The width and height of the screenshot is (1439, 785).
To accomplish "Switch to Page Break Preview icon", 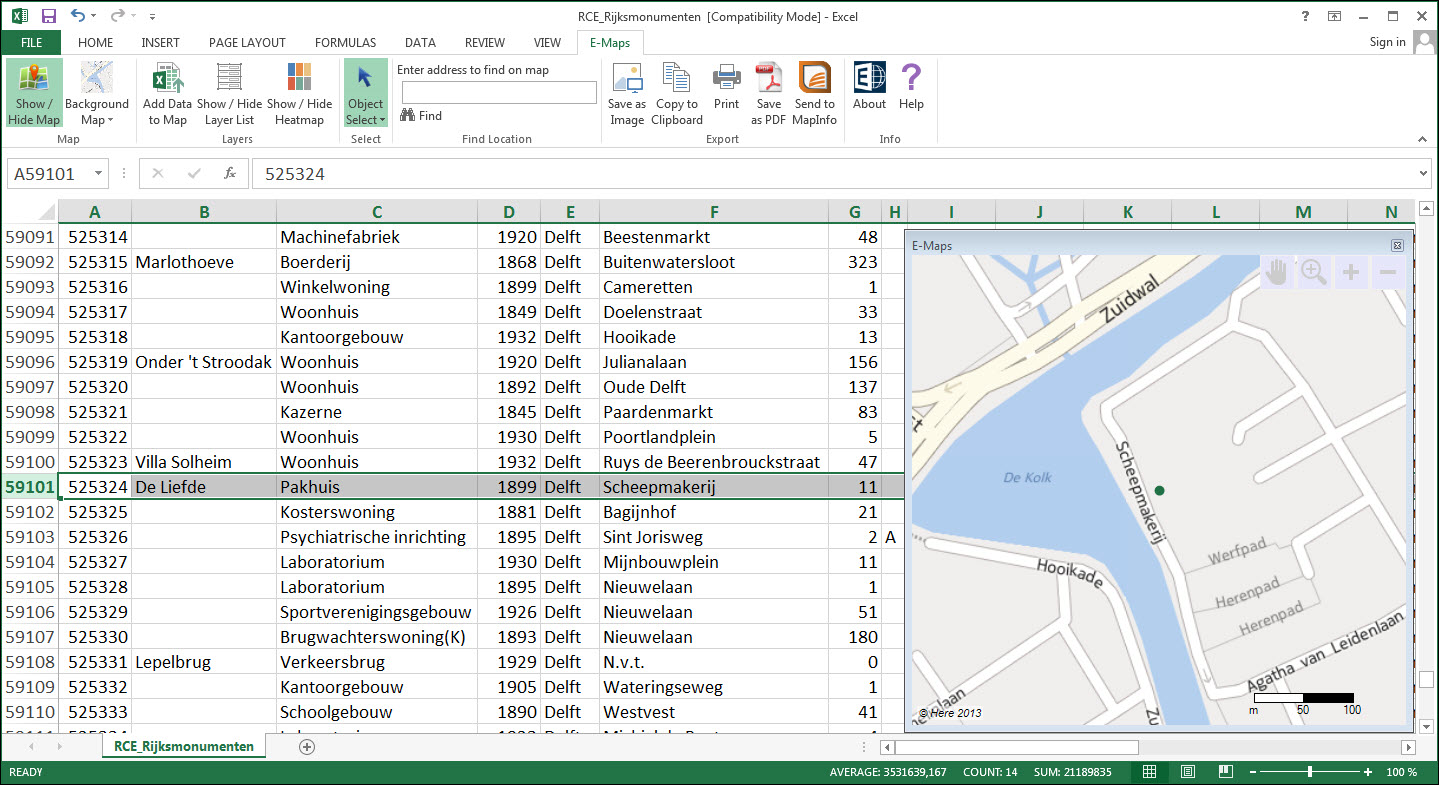I will tap(1225, 772).
